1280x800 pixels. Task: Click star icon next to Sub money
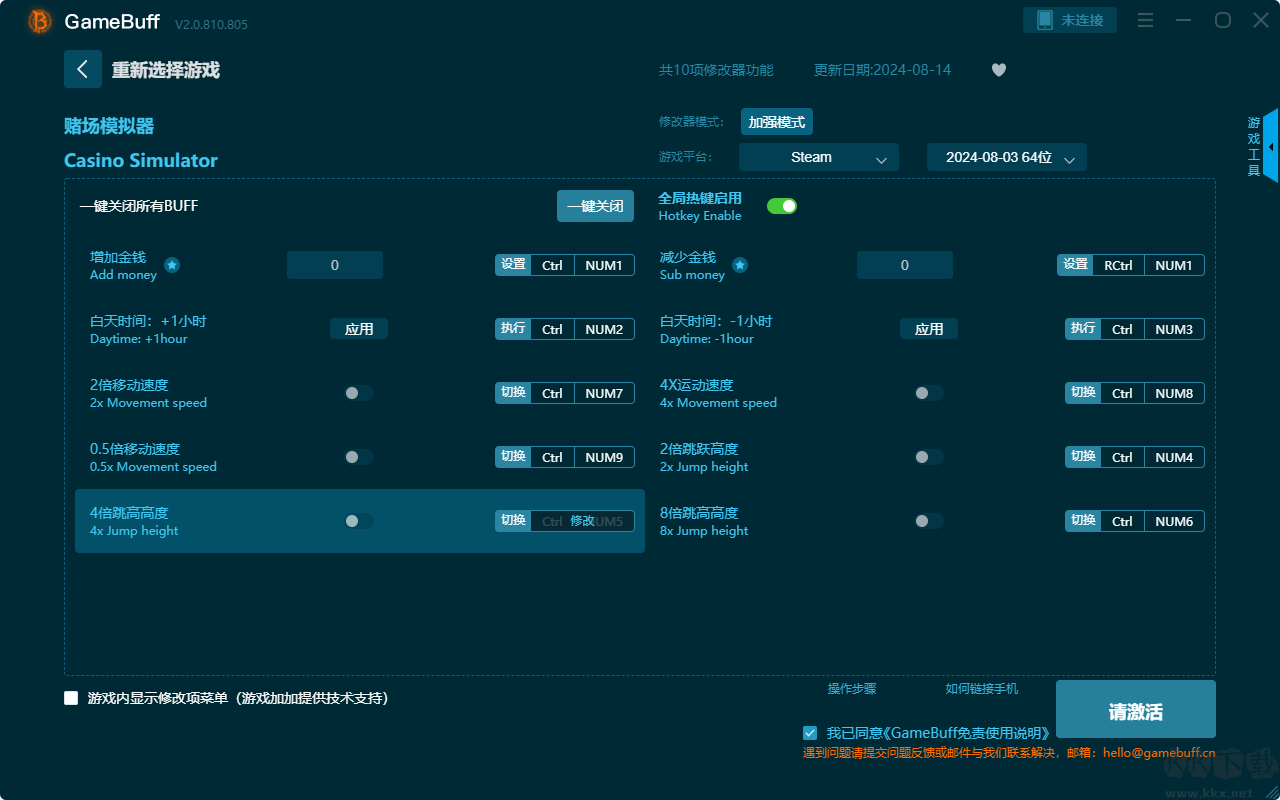[740, 265]
